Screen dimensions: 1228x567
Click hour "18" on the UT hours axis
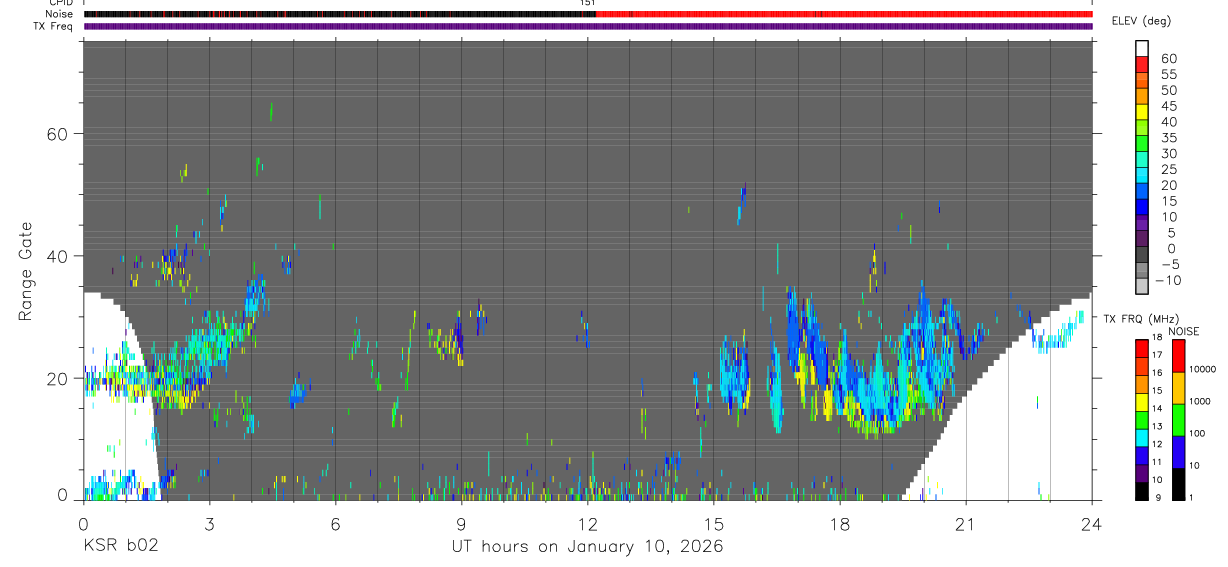pyautogui.click(x=840, y=523)
